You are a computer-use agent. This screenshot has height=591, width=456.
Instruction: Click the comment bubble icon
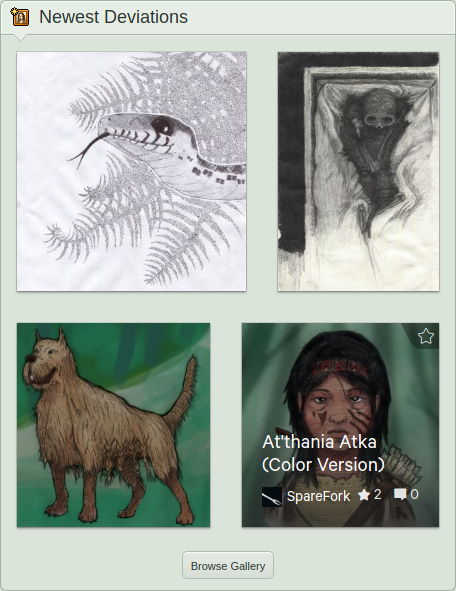pyautogui.click(x=400, y=495)
